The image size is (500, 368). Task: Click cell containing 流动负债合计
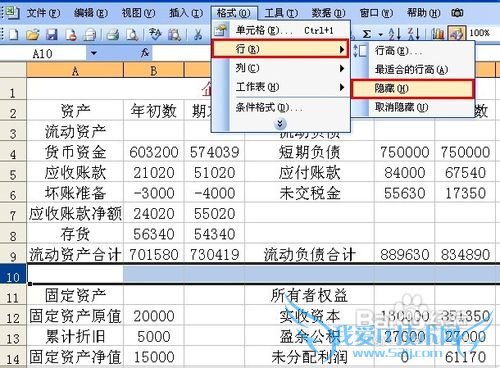pyautogui.click(x=309, y=254)
